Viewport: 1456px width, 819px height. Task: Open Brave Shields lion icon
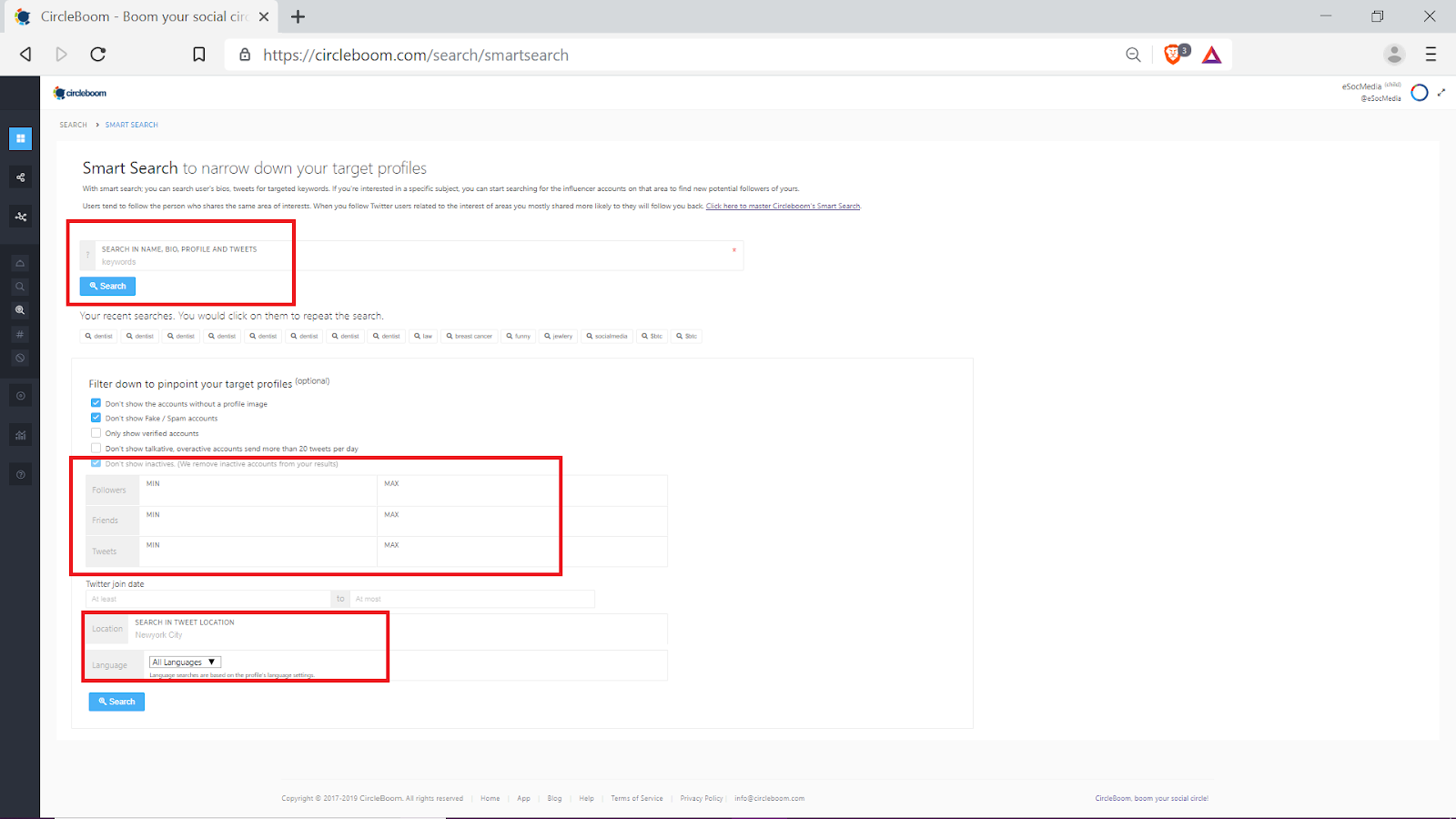click(1175, 55)
